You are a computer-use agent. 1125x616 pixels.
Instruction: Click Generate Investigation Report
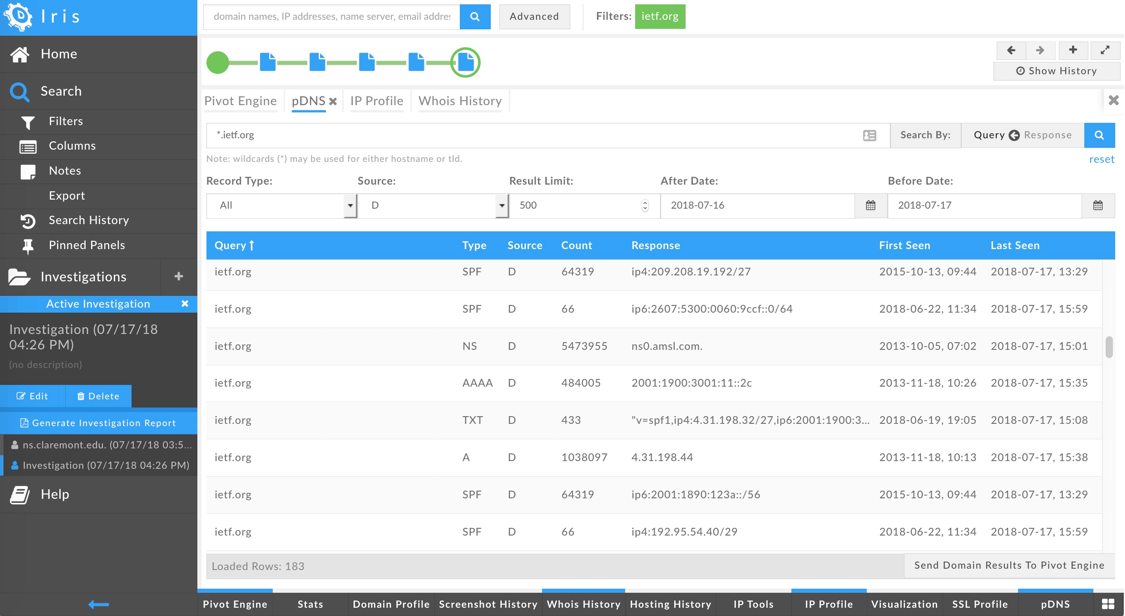[98, 423]
